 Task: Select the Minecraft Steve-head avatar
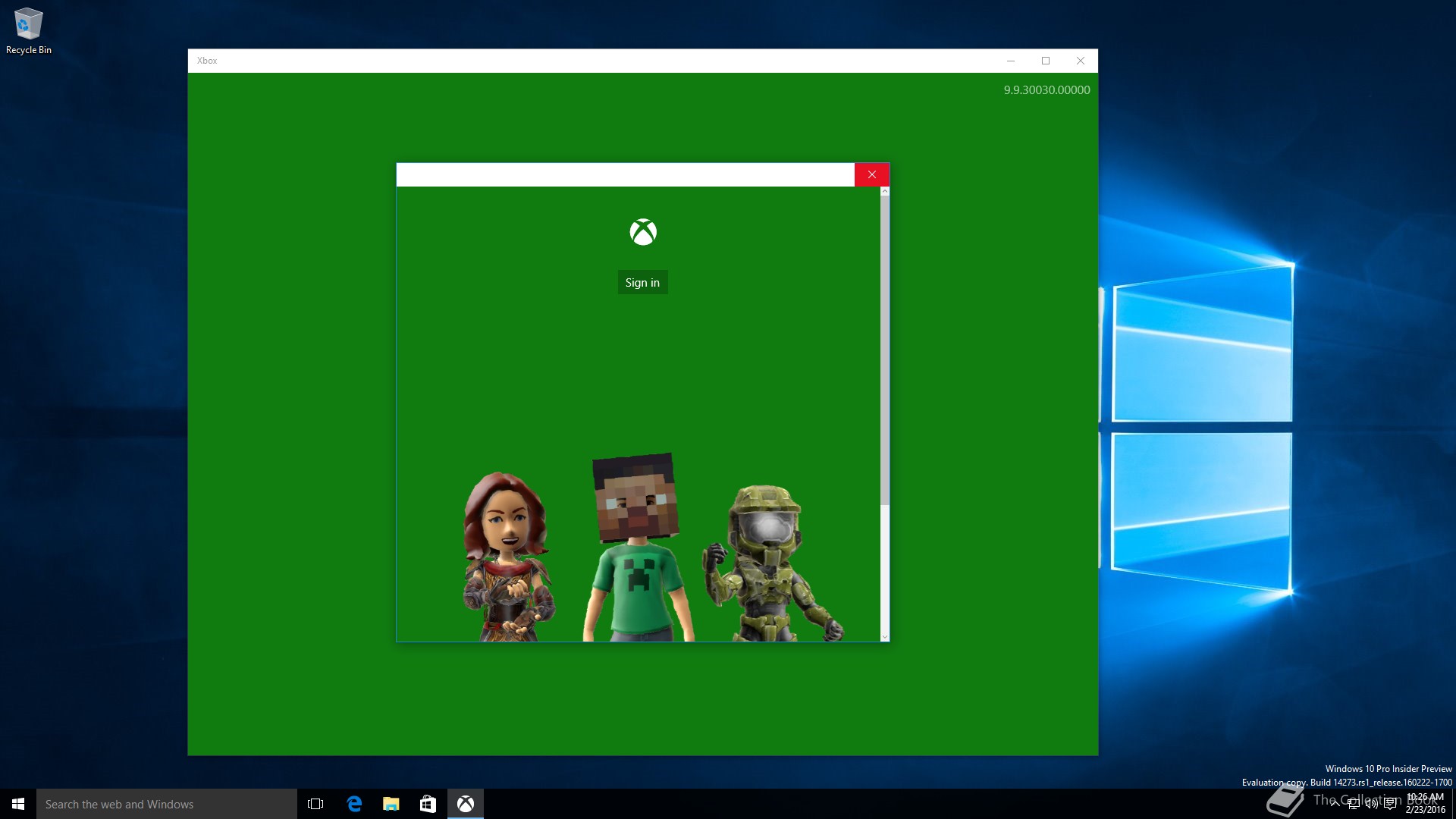pos(637,548)
